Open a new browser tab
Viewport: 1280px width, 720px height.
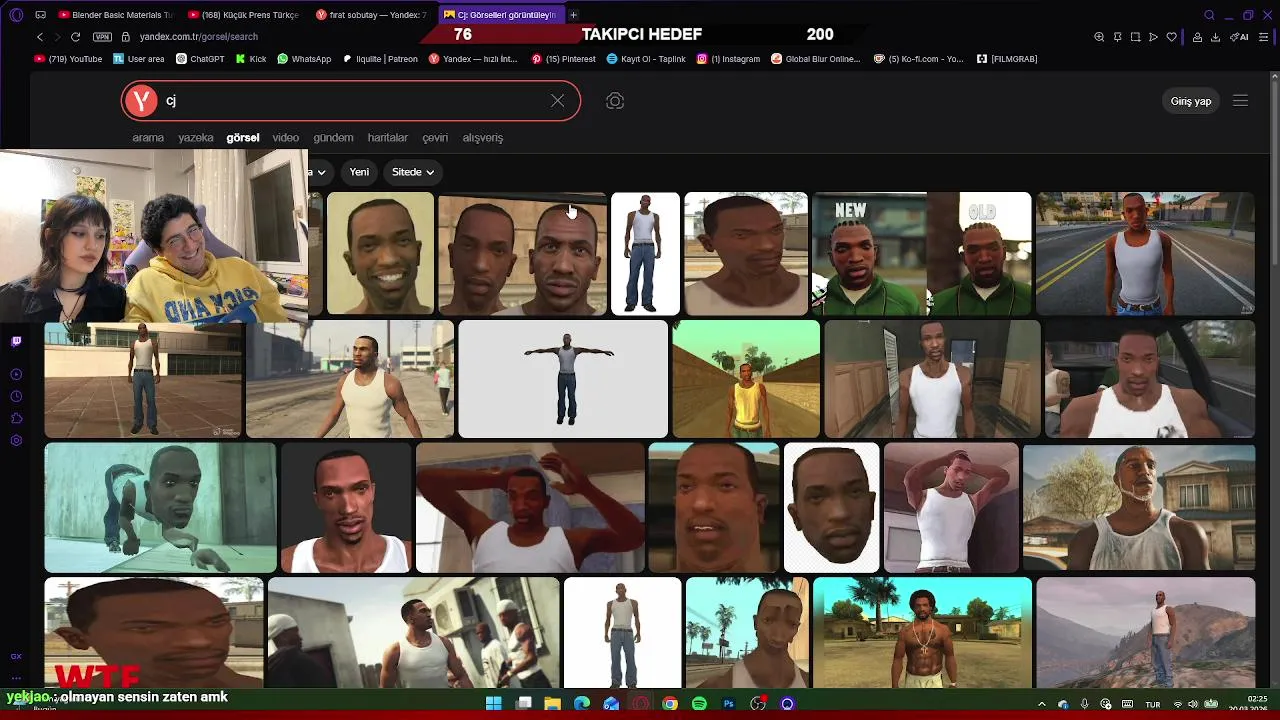click(573, 15)
